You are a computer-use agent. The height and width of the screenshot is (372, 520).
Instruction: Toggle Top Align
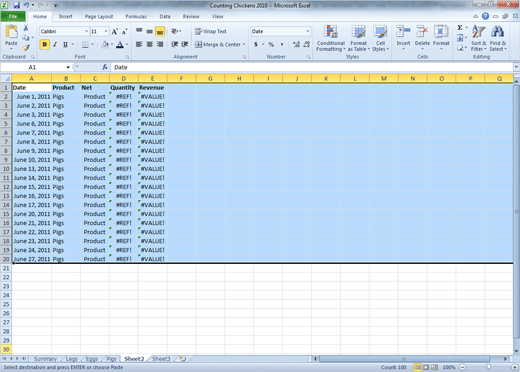(139, 31)
